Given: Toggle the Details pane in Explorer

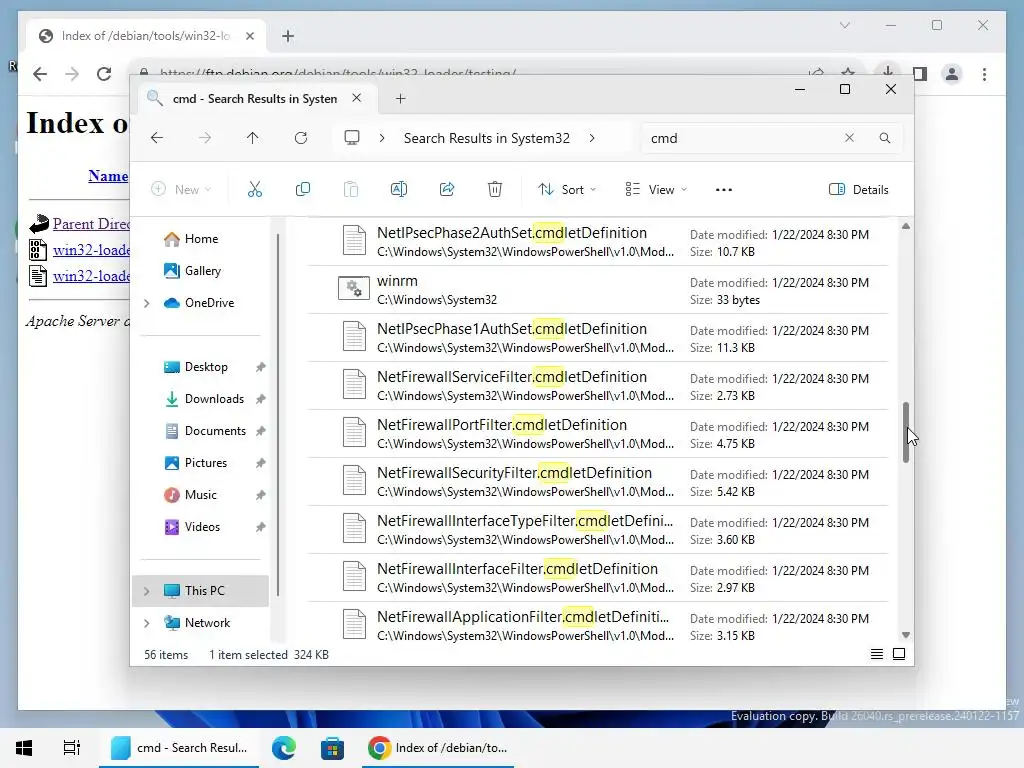Looking at the screenshot, I should 858,189.
